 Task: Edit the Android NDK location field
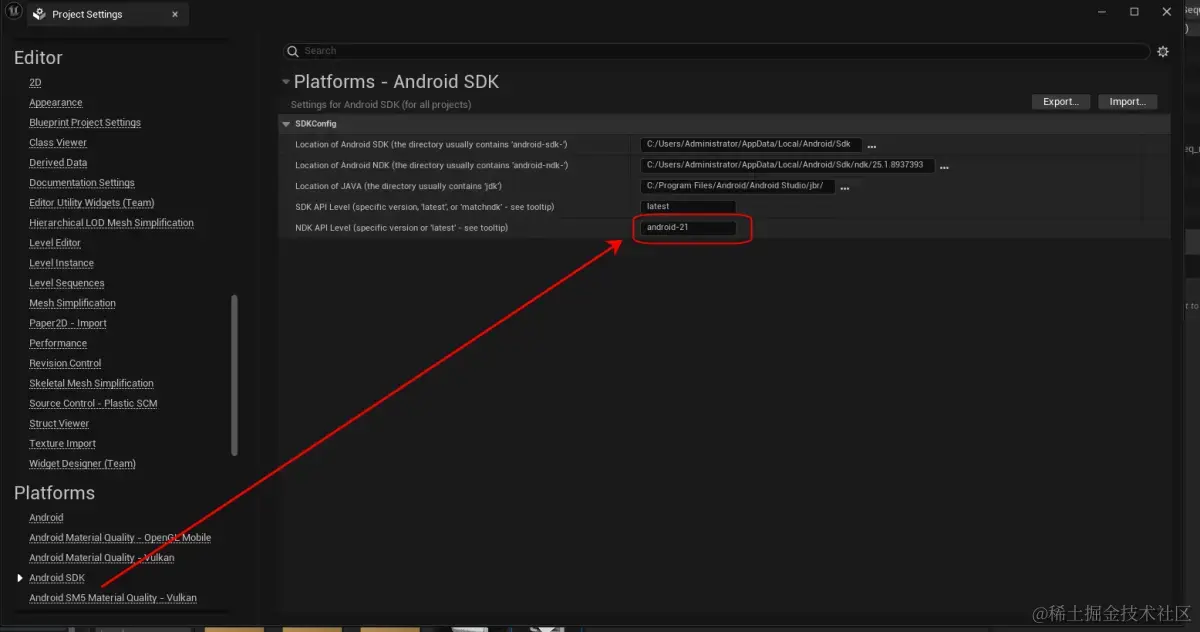[787, 165]
